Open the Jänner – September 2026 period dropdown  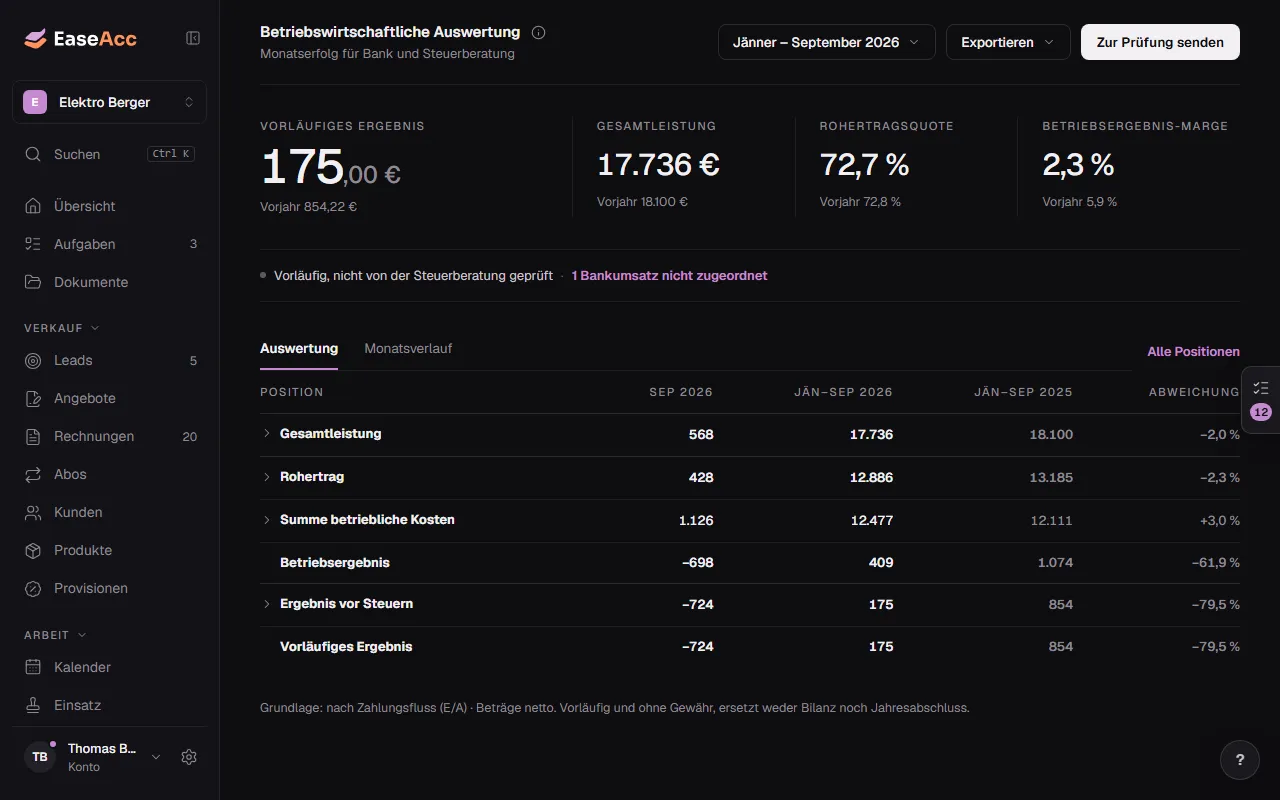tap(827, 42)
